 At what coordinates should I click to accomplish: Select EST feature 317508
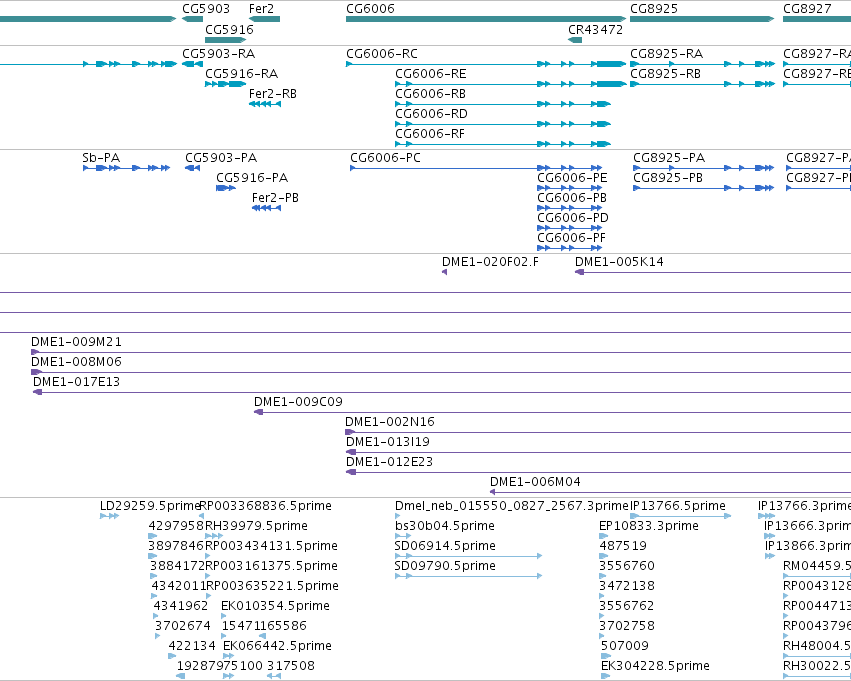click(274, 677)
